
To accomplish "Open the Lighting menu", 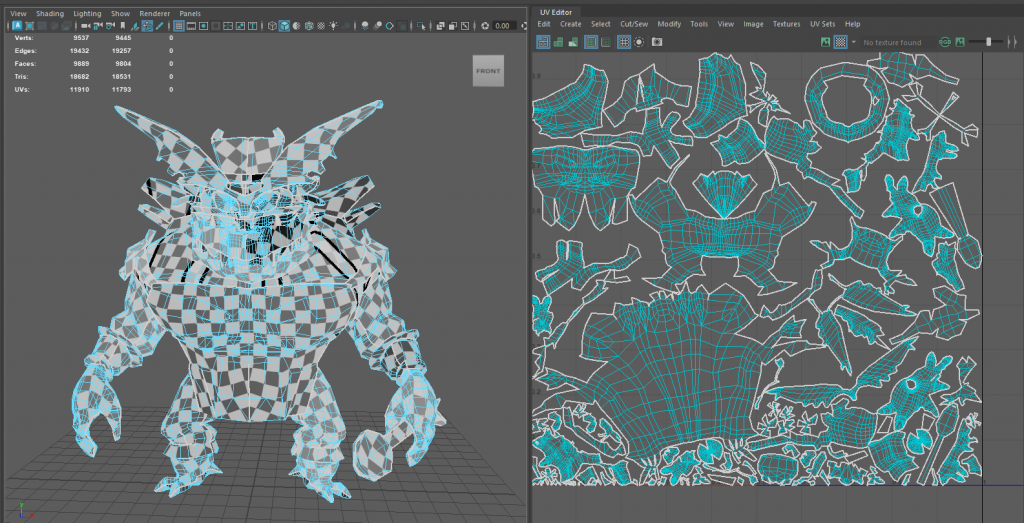I will click(87, 13).
